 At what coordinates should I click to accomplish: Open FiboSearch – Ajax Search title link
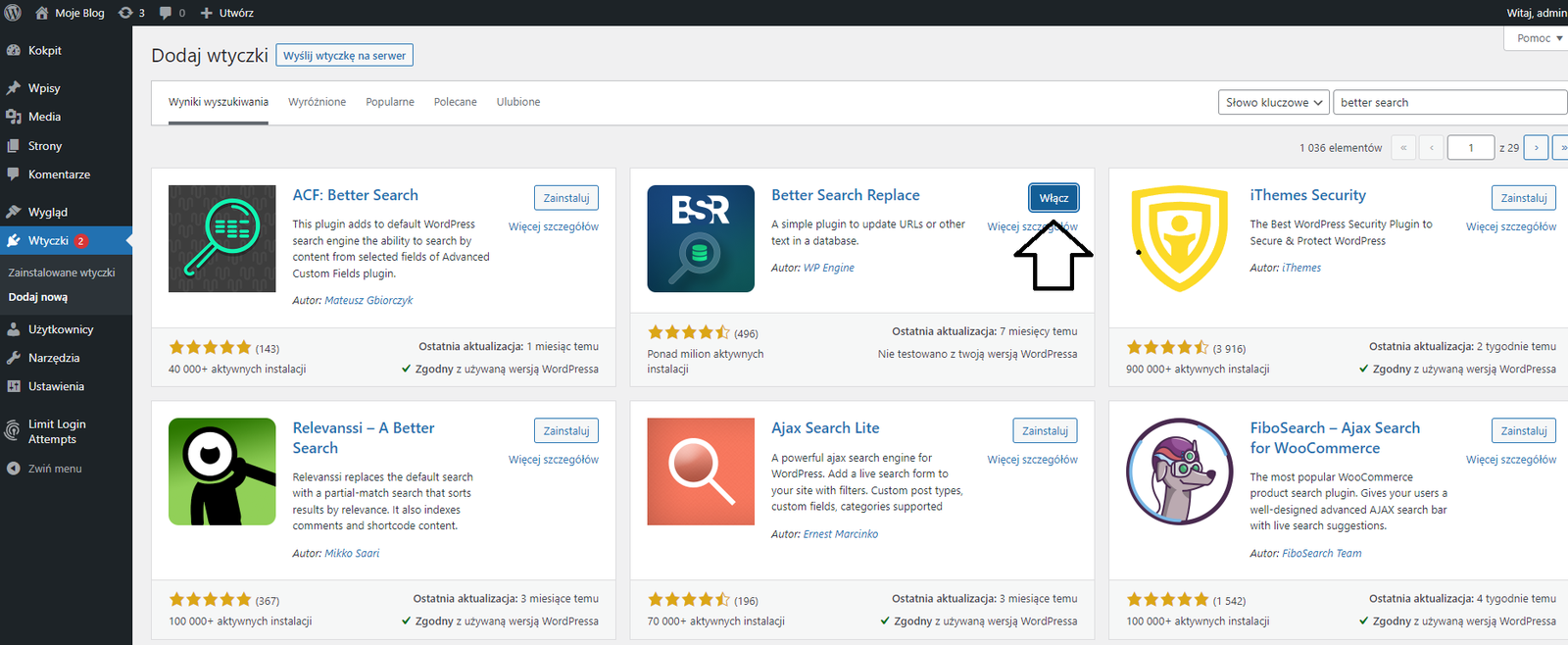[x=1335, y=438]
